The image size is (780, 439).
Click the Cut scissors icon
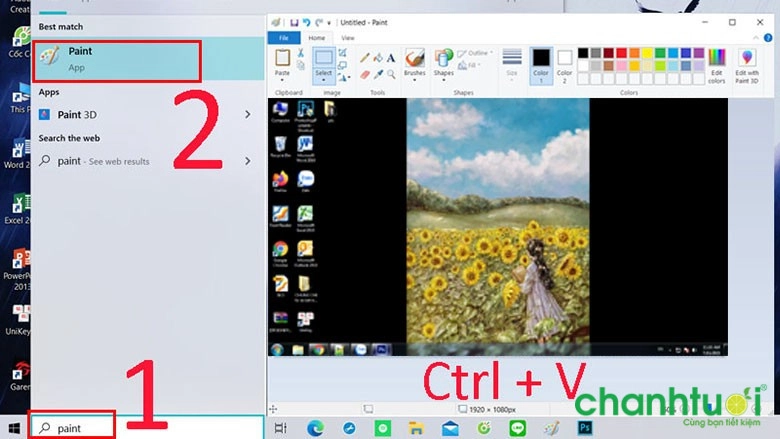coord(300,53)
